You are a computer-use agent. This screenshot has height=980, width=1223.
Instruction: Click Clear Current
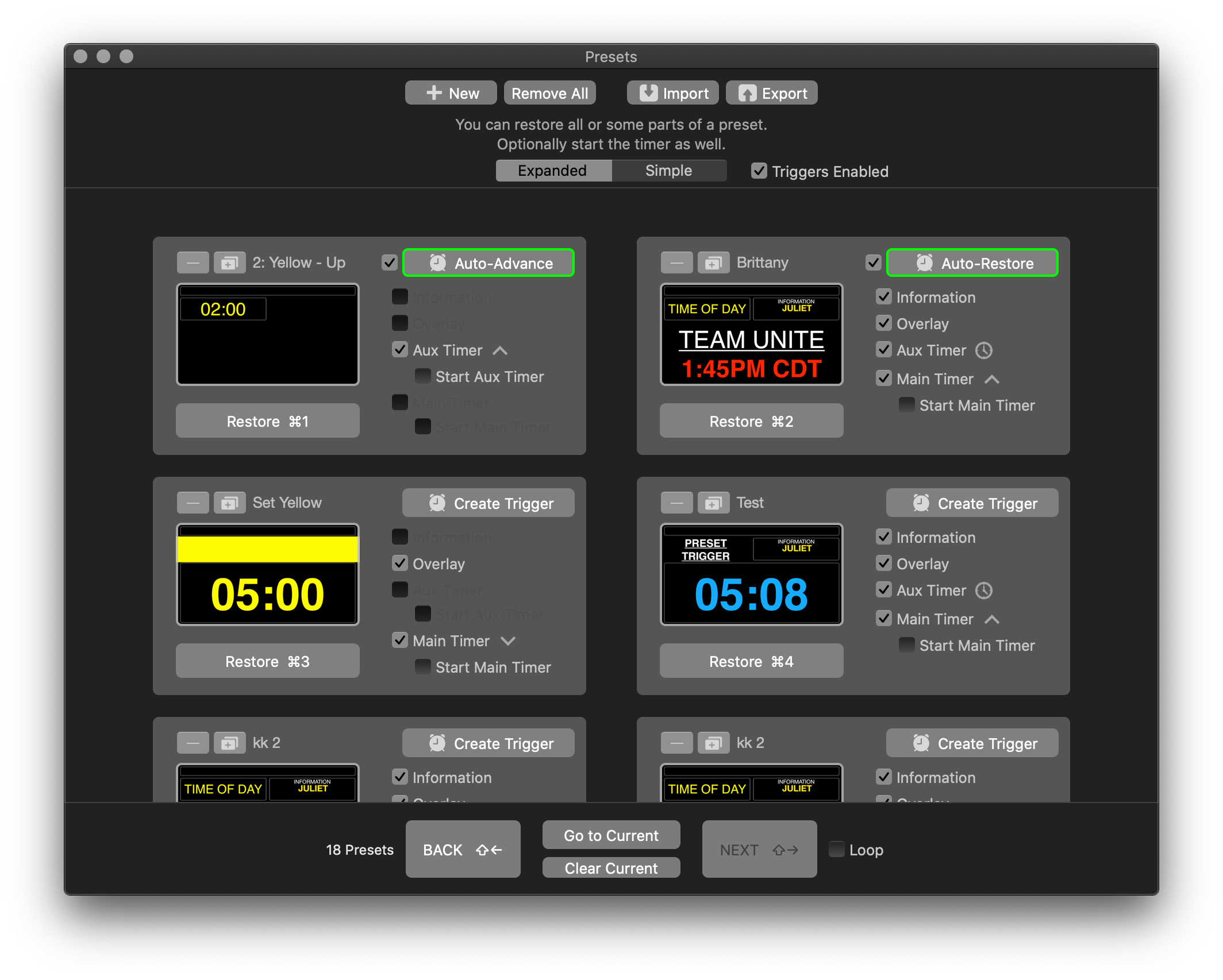pyautogui.click(x=611, y=868)
